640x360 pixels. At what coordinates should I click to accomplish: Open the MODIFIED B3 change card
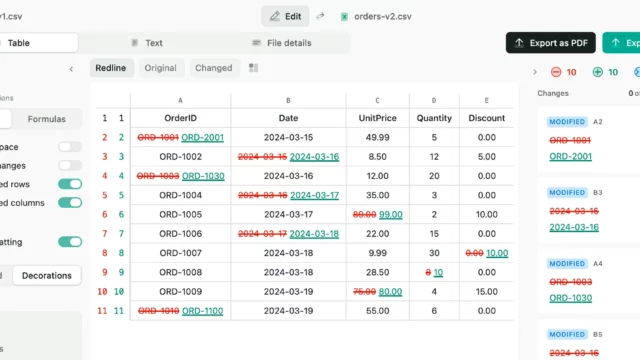[x=589, y=210]
